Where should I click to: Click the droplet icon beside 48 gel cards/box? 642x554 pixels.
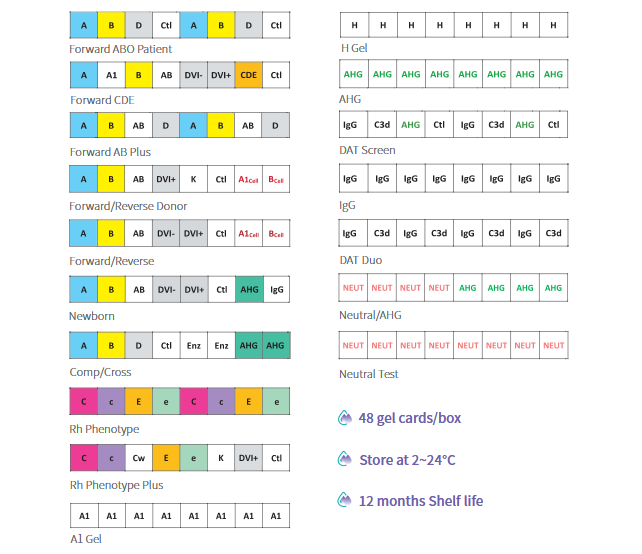(x=345, y=418)
